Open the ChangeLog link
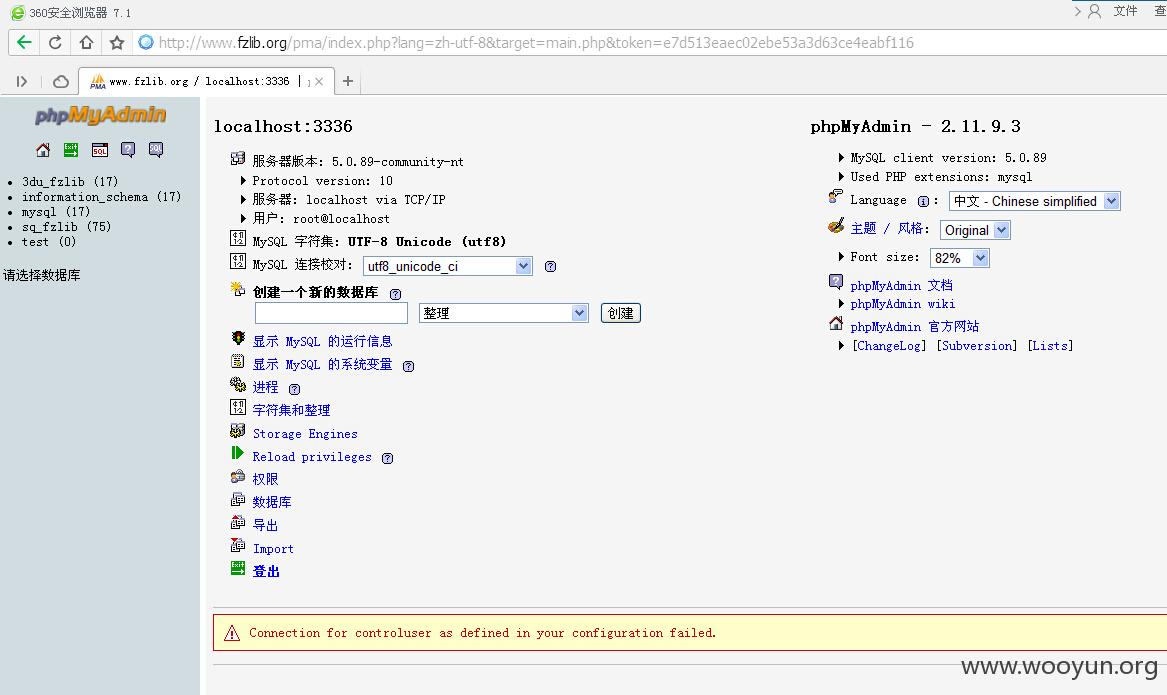Viewport: 1167px width, 695px height. (889, 346)
